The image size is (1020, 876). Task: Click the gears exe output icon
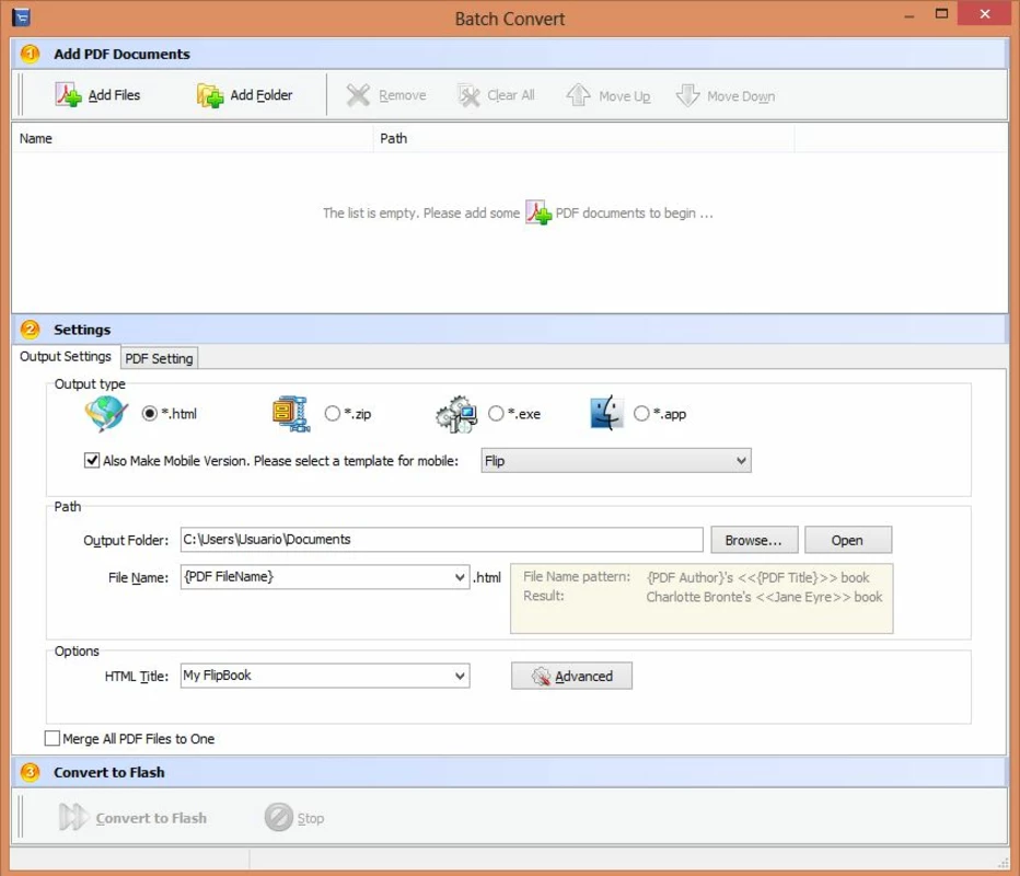455,414
